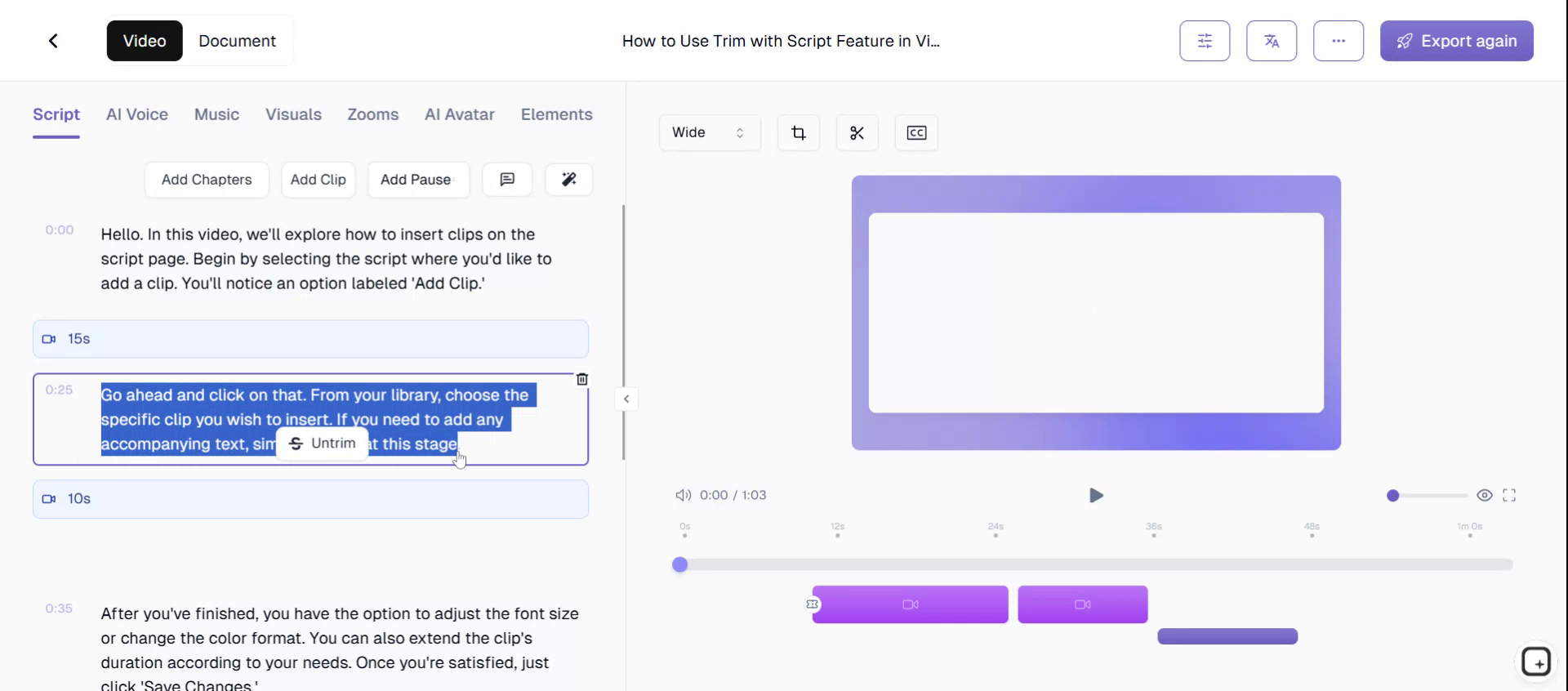Screen dimensions: 1568x691
Task: Switch to Document mode
Action: [237, 41]
